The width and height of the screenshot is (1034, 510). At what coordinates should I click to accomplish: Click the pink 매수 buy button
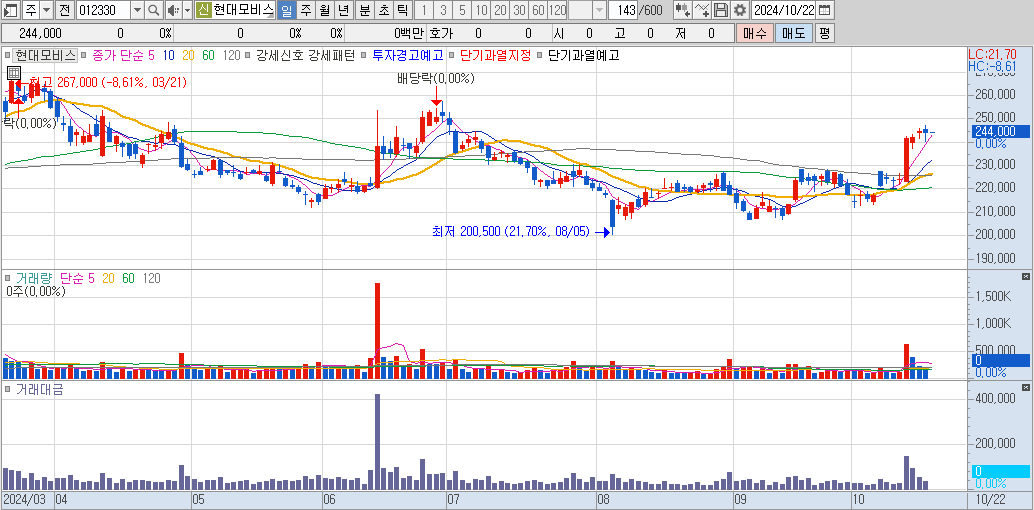tap(754, 33)
